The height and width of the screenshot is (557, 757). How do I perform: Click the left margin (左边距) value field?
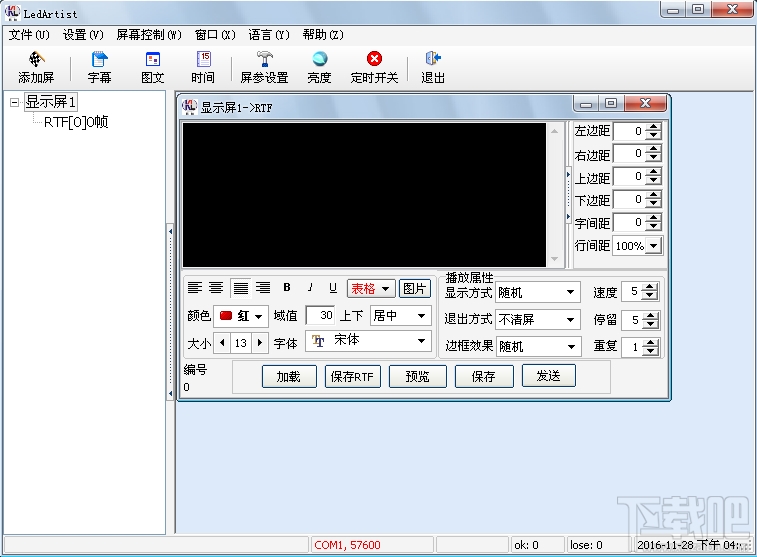click(x=629, y=131)
